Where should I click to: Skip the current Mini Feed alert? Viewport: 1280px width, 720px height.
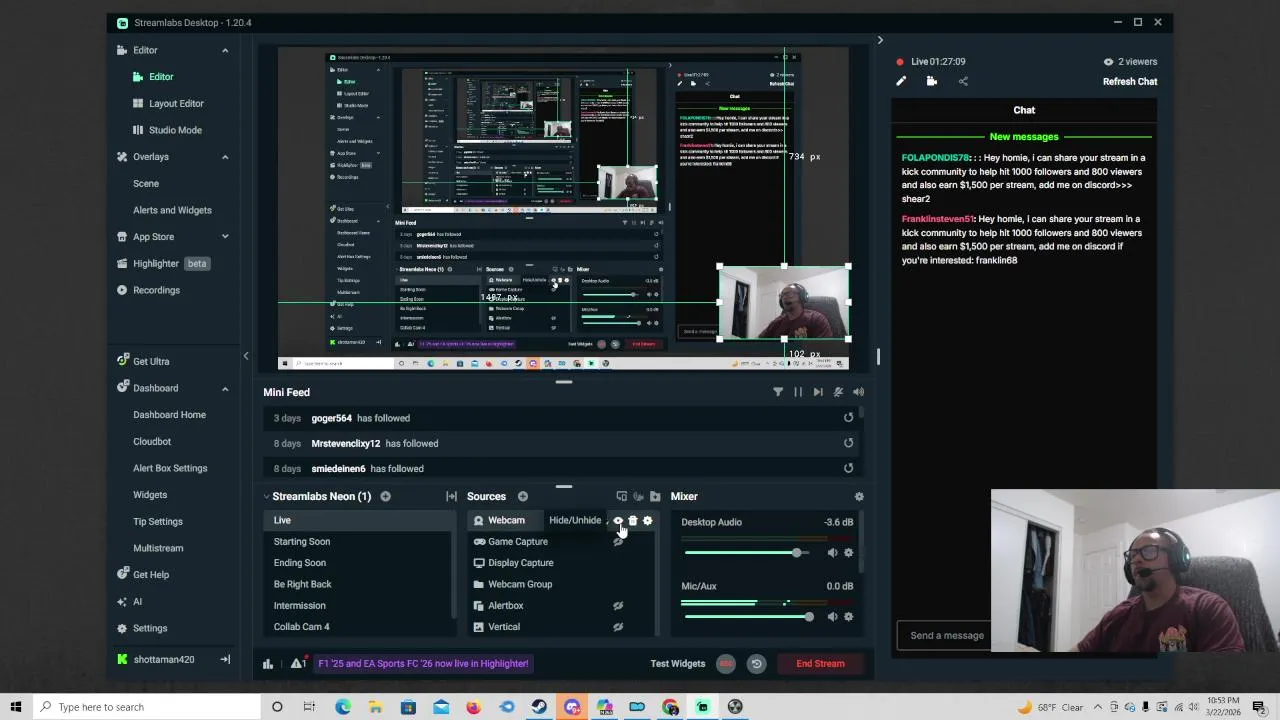[818, 392]
